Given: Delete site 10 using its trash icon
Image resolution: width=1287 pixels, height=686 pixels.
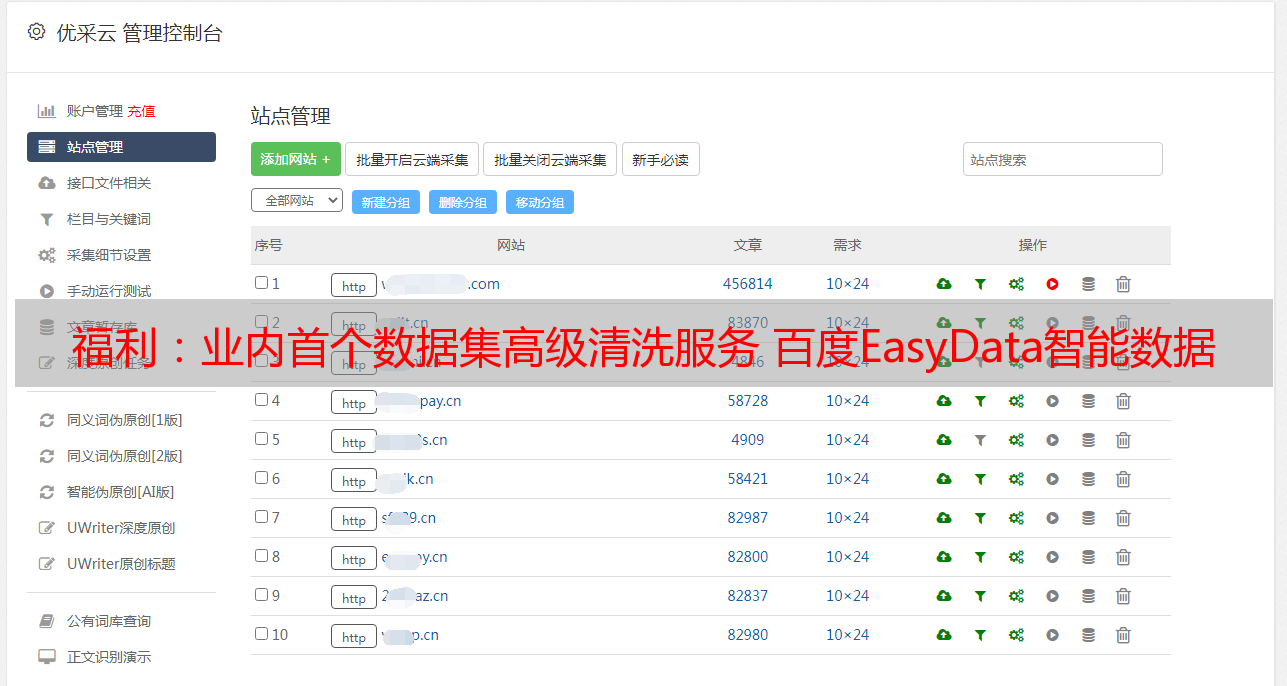Looking at the screenshot, I should point(1123,635).
